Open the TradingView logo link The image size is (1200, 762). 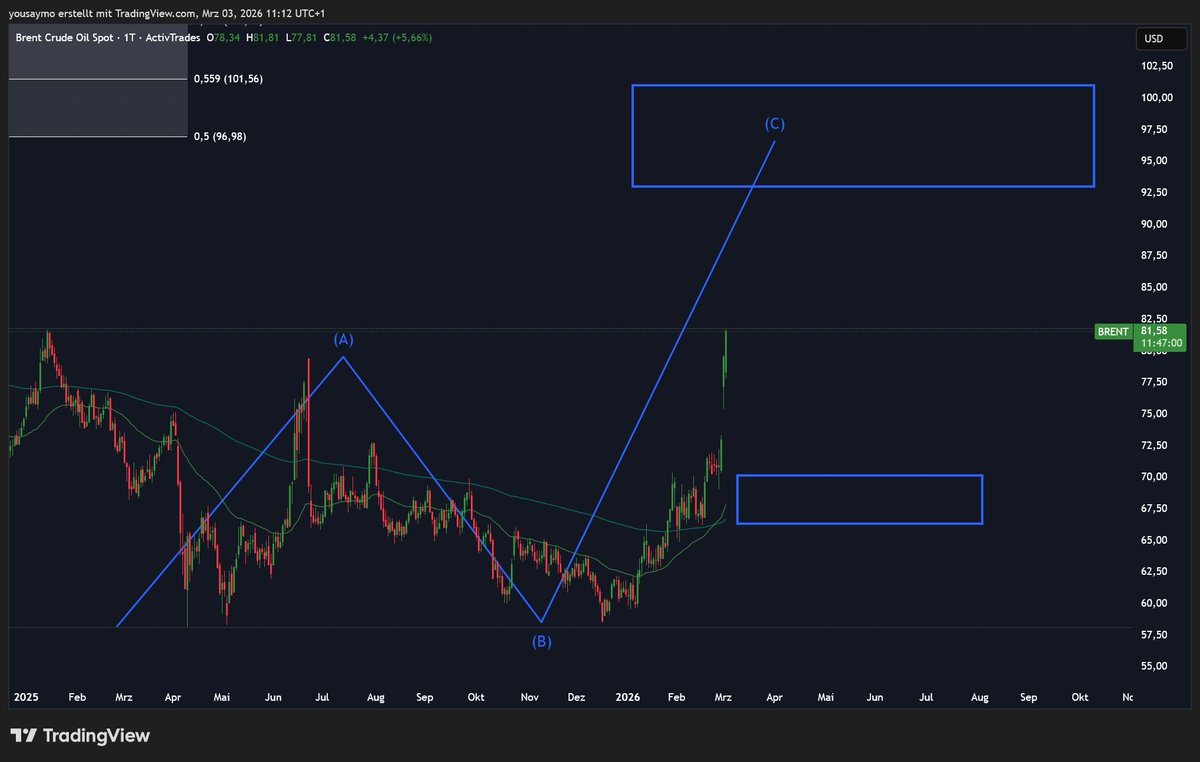click(x=80, y=736)
